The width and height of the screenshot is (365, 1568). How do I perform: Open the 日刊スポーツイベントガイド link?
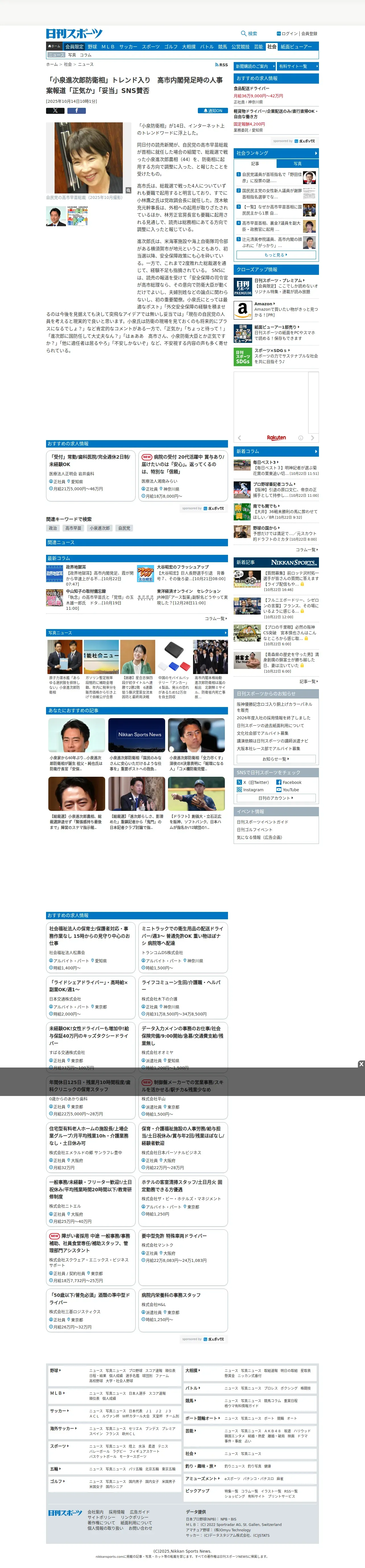coord(262,822)
